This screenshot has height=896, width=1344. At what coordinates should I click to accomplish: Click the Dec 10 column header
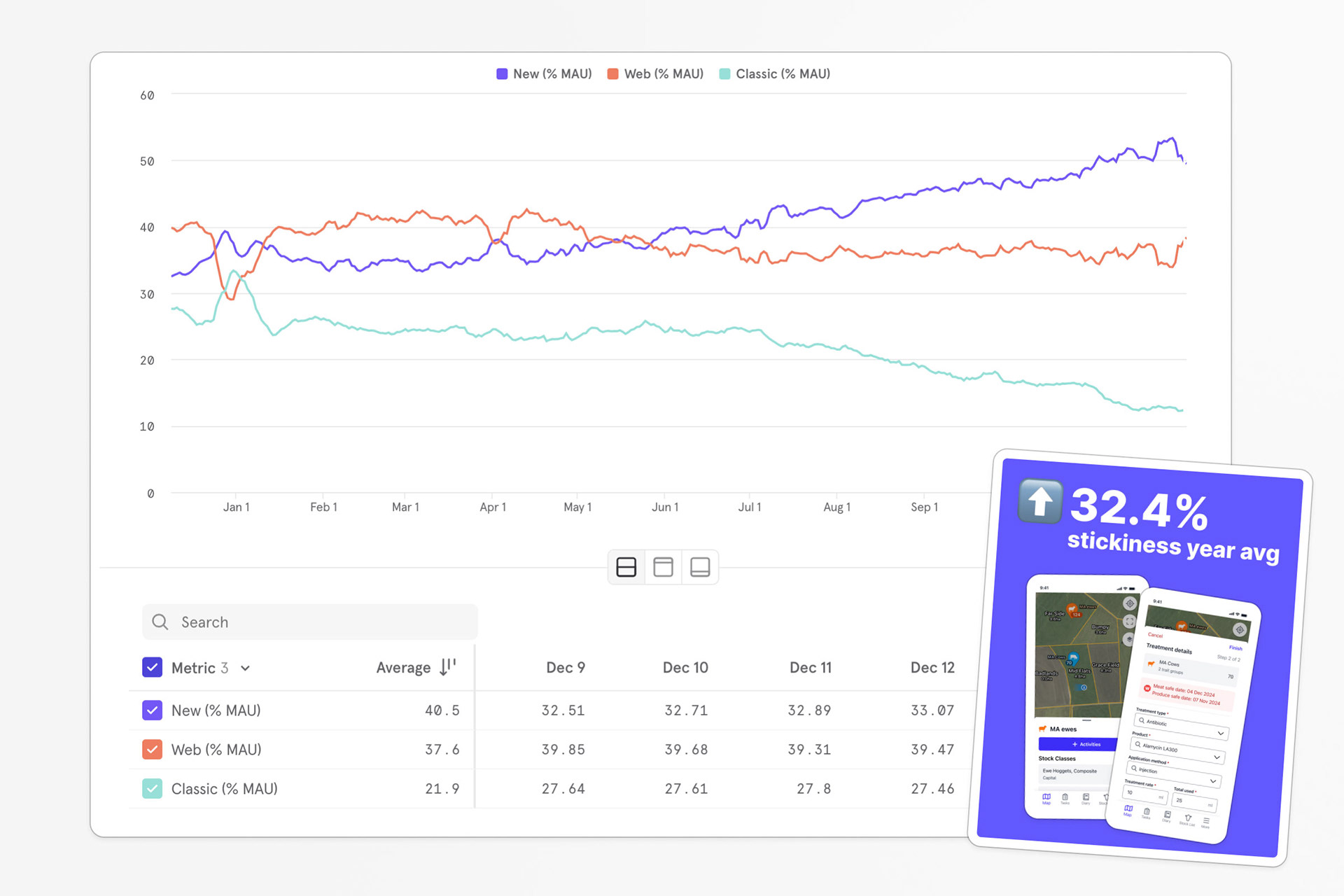685,667
